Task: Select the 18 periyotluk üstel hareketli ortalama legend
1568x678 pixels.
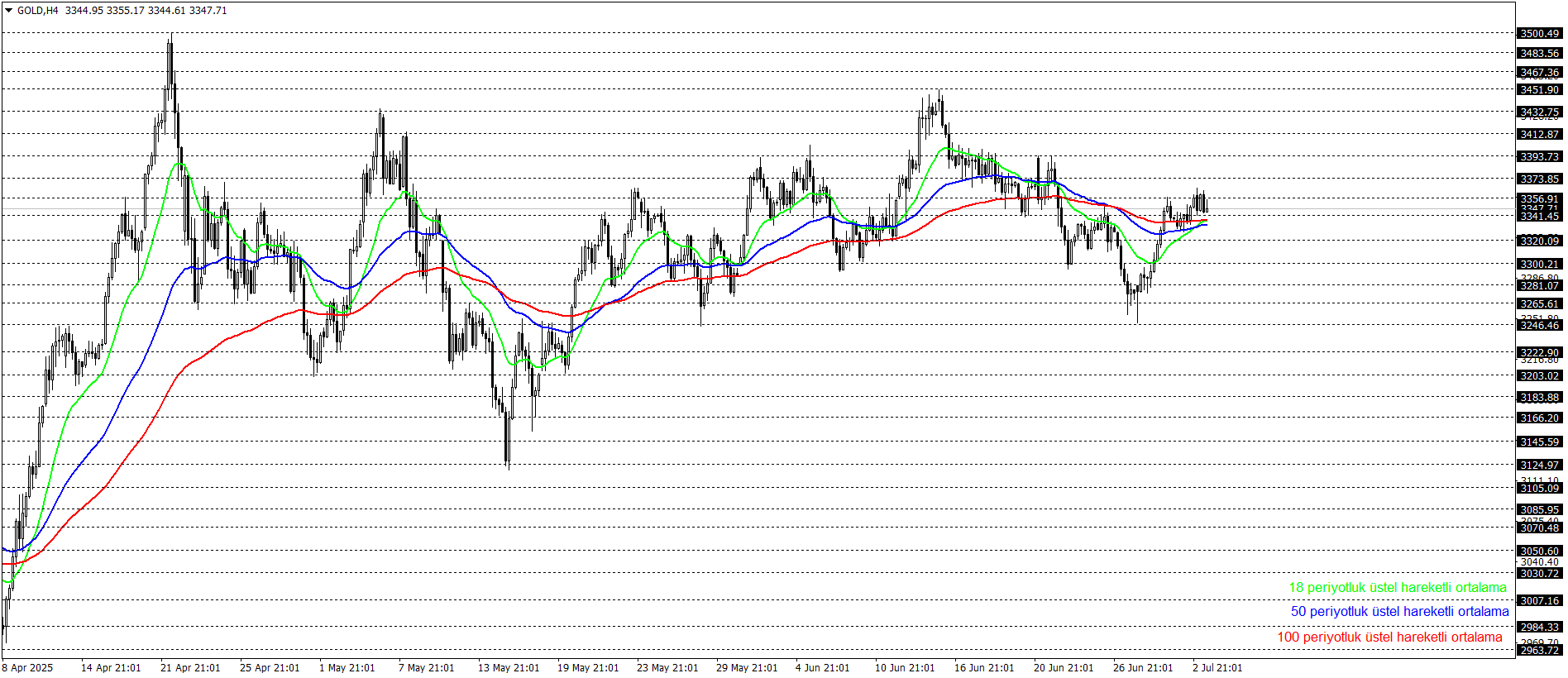Action: tap(1398, 588)
